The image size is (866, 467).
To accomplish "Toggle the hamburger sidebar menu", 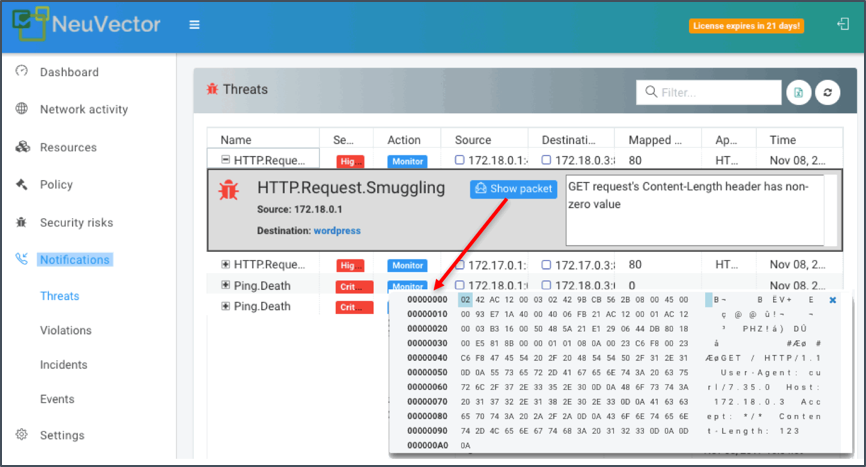I will (x=194, y=25).
